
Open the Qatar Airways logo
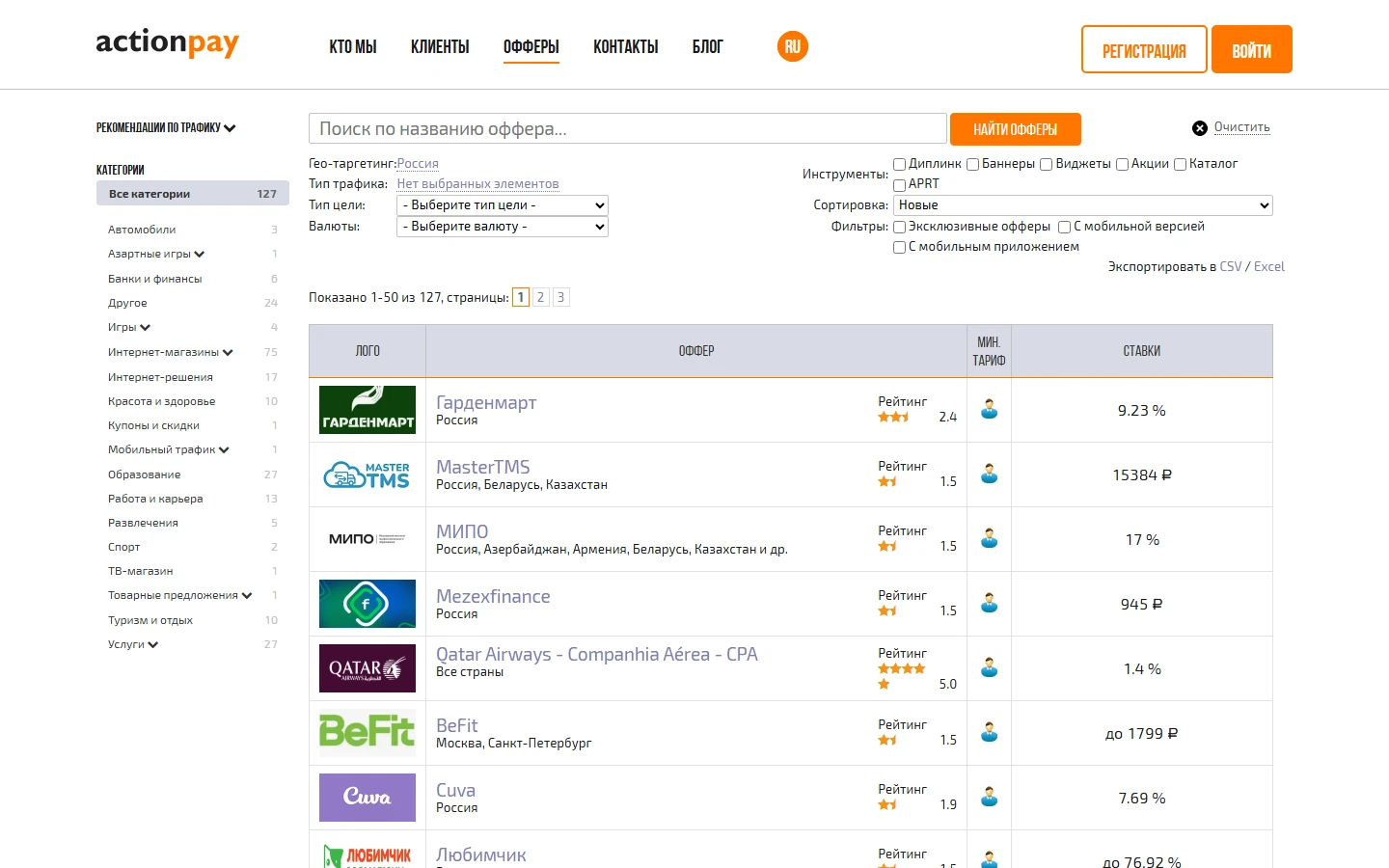point(368,668)
